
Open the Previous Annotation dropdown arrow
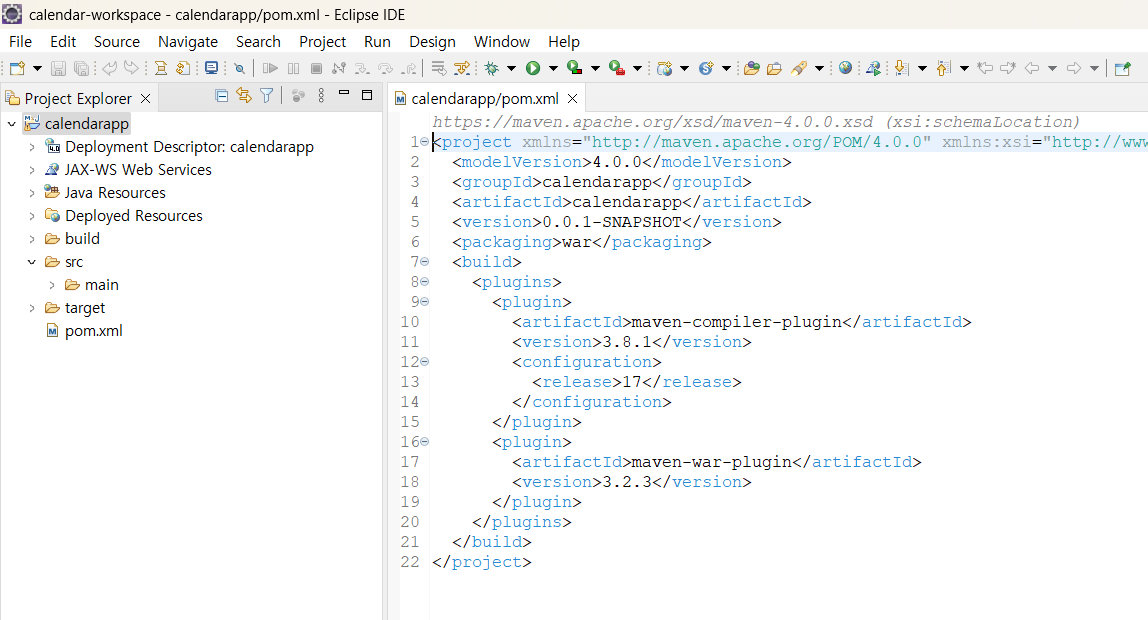[964, 69]
